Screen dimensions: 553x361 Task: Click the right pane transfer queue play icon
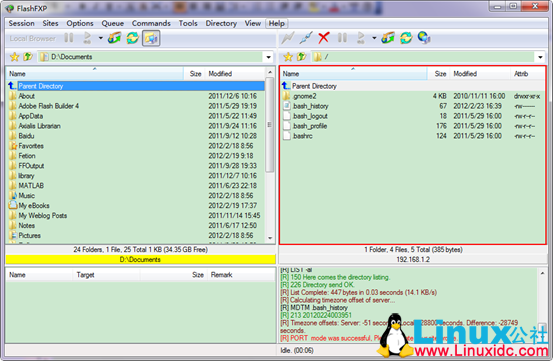(360, 38)
